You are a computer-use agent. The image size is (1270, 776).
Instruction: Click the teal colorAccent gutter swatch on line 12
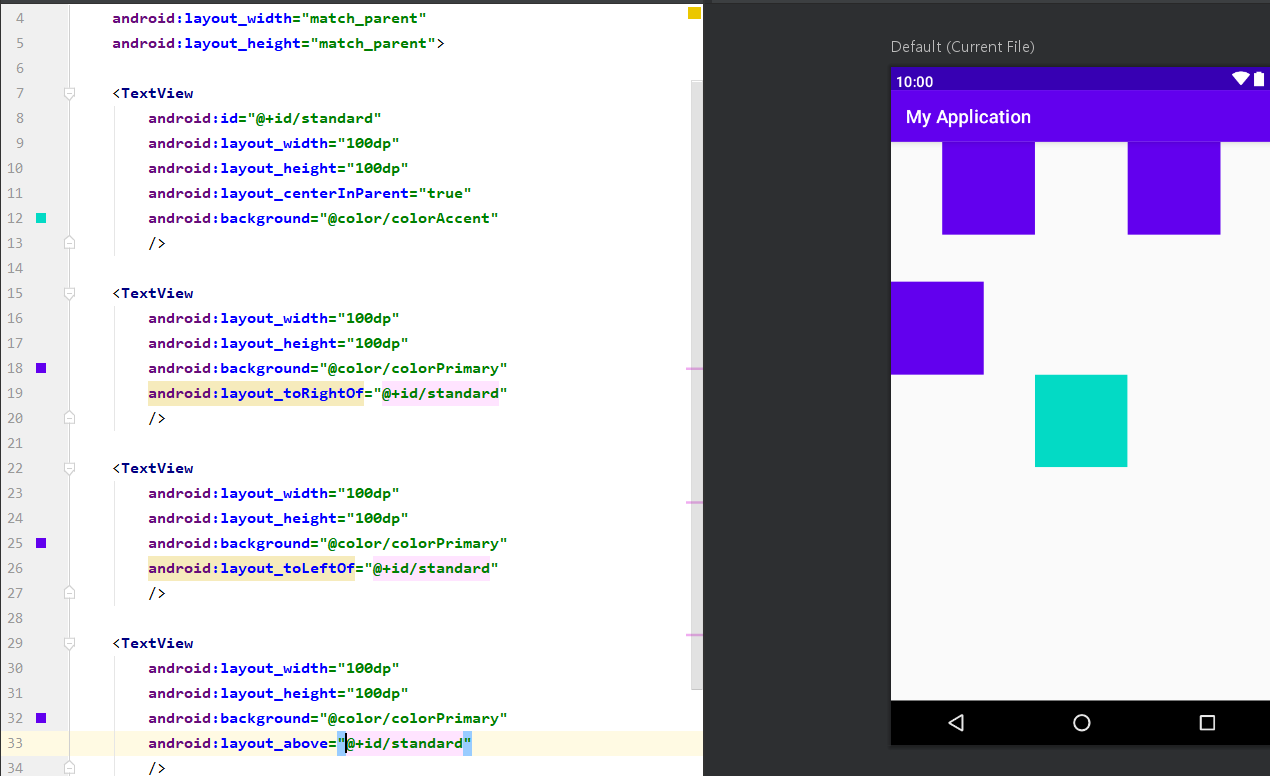[x=41, y=218]
